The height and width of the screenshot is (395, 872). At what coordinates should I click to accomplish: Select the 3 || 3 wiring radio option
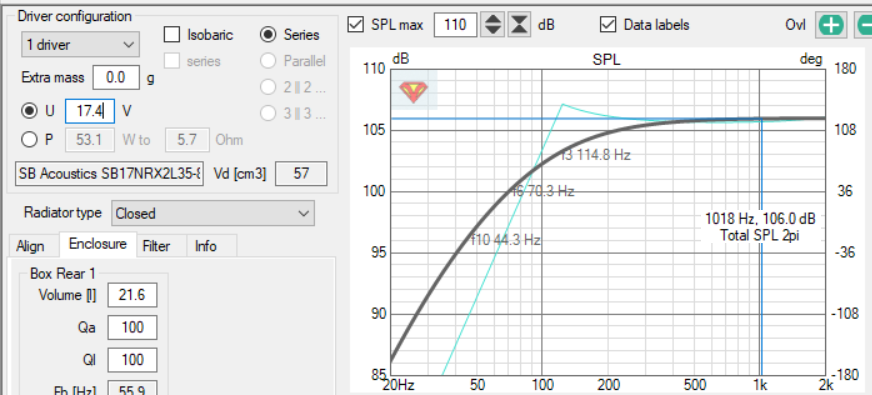268,113
